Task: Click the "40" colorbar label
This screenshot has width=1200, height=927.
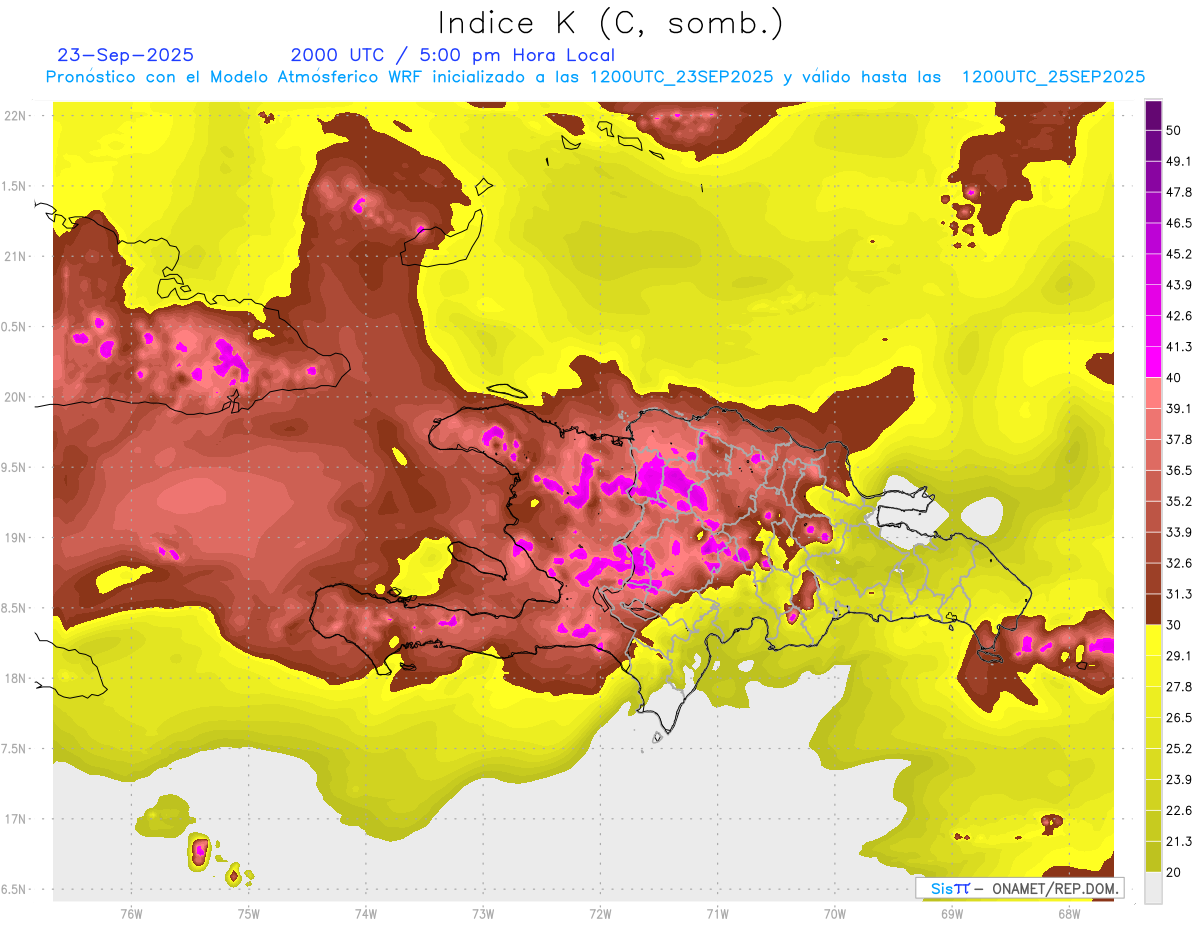Action: pos(1174,377)
